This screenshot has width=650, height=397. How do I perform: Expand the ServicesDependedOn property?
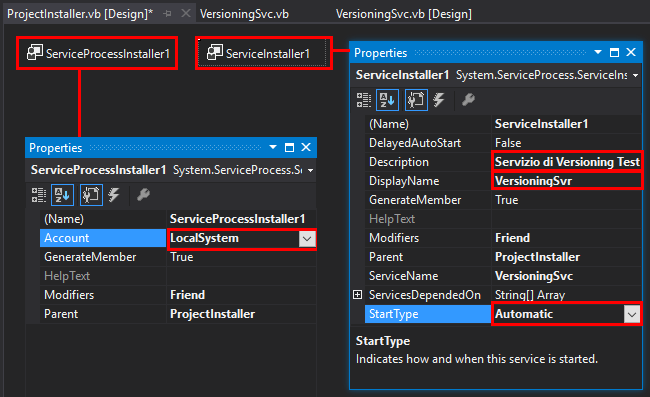click(357, 295)
